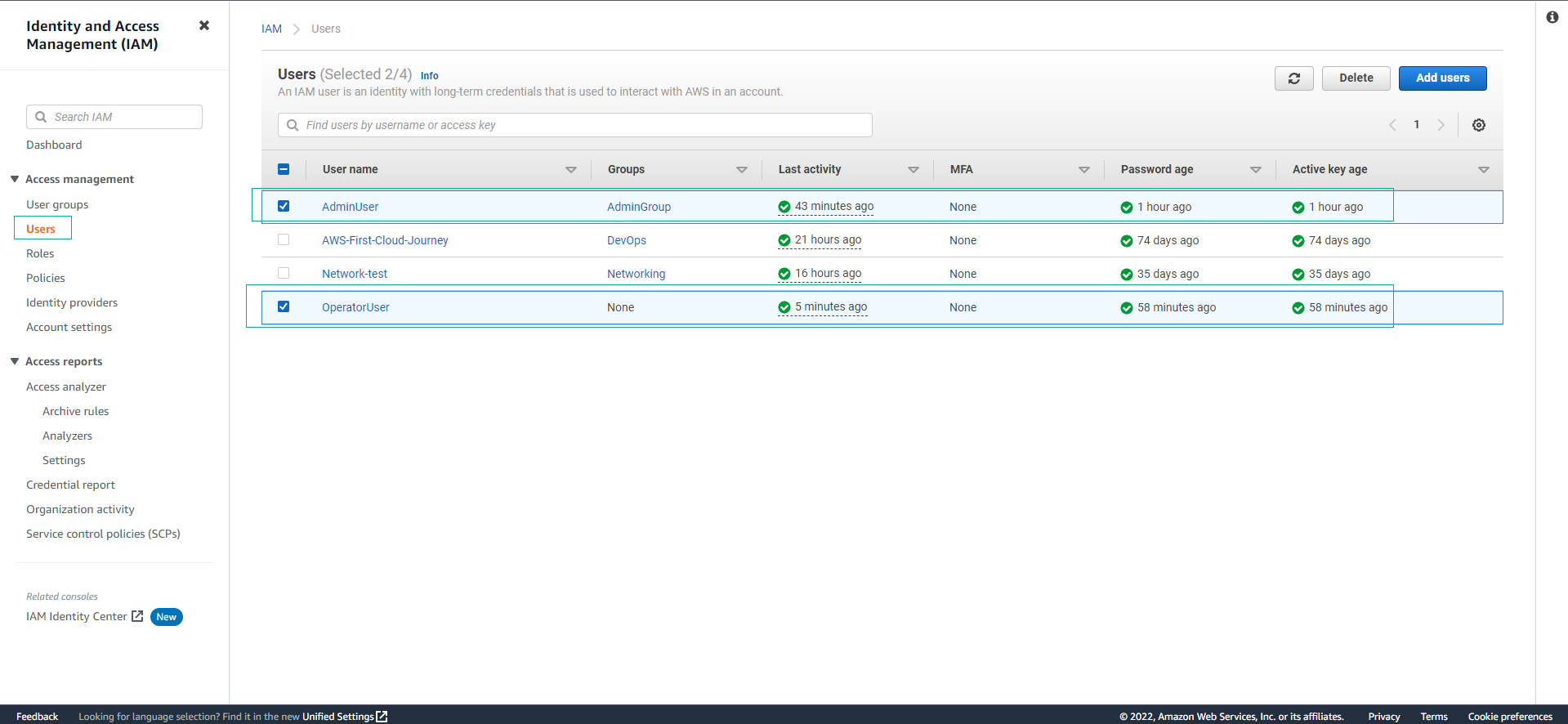Click the green check next to 5 minutes ago
This screenshot has width=1568, height=724.
[x=784, y=307]
